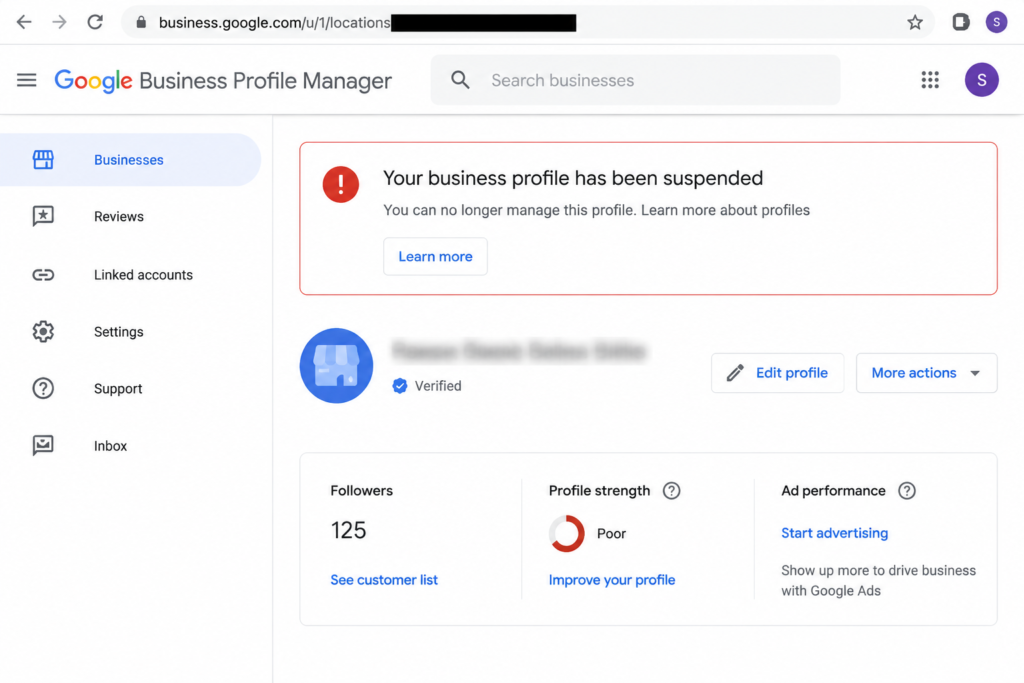The height and width of the screenshot is (683, 1024).
Task: Click the Support question mark icon
Action: tap(43, 389)
